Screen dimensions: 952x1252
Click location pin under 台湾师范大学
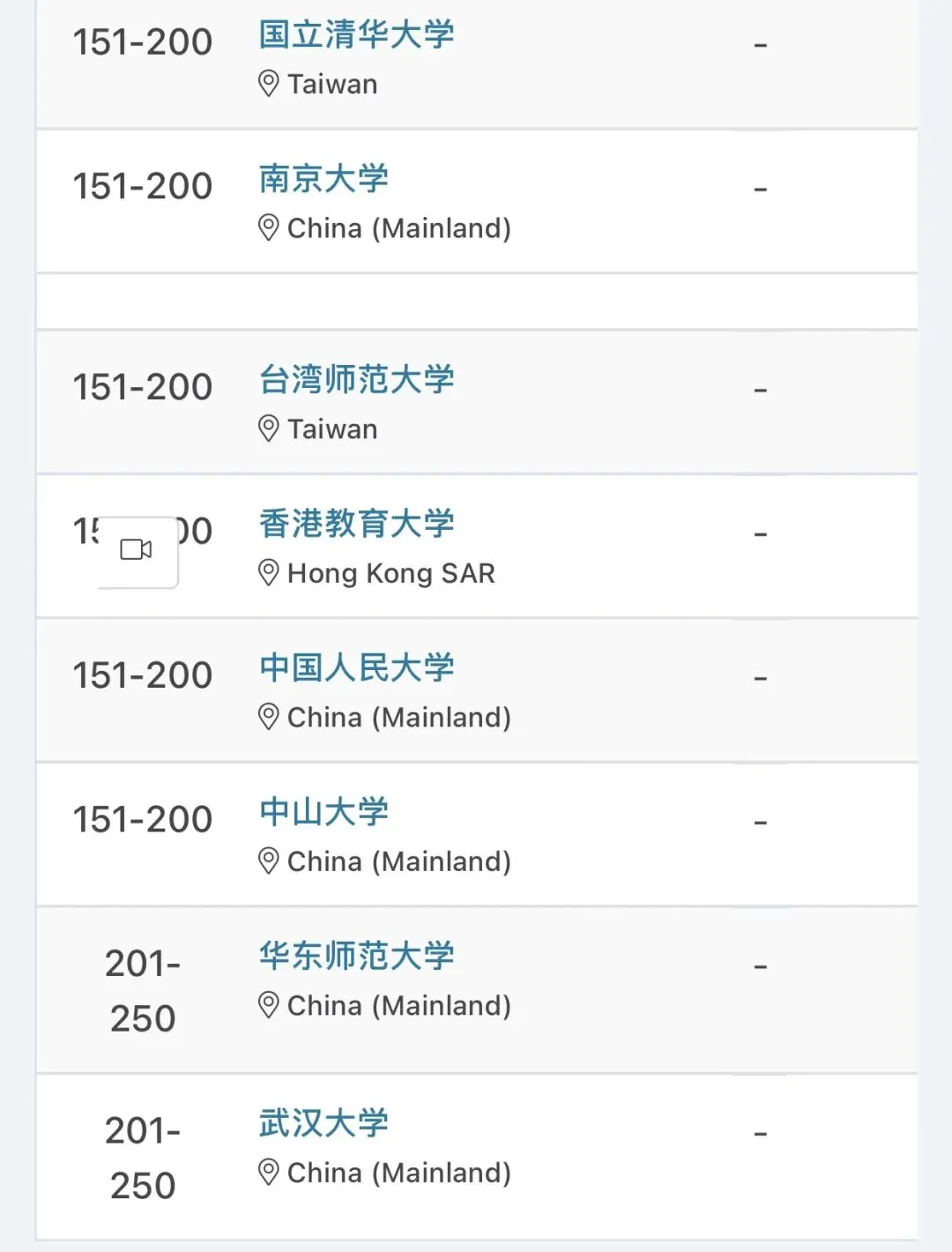[269, 429]
